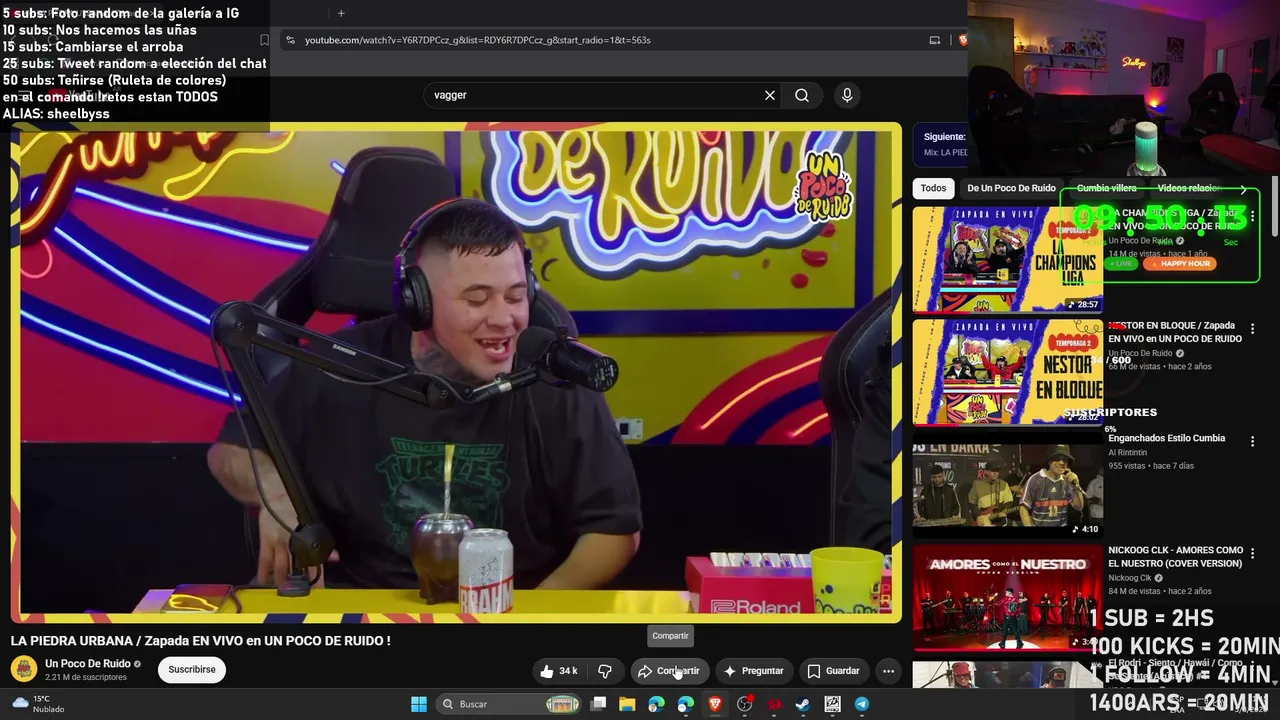Screen dimensions: 1280x720
Task: Open Telegram from the taskbar
Action: click(861, 704)
